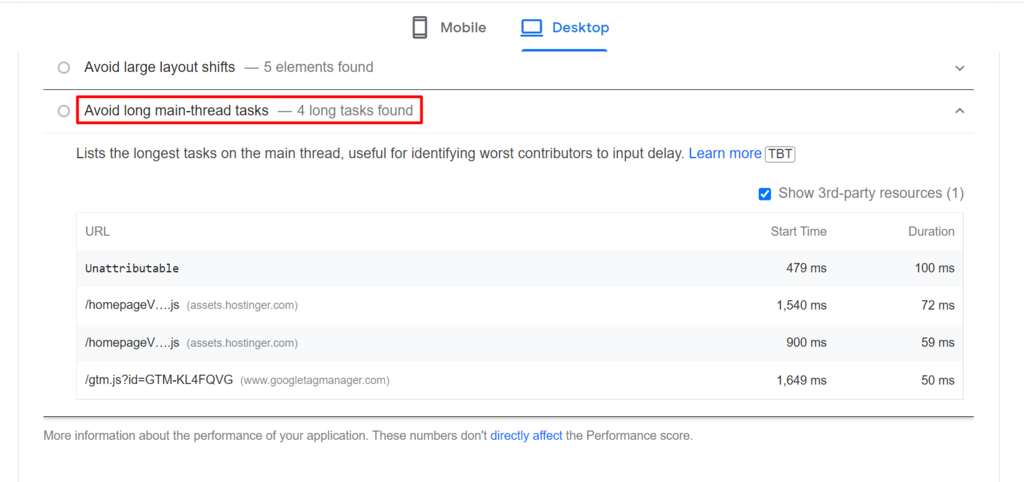The width and height of the screenshot is (1024, 482).
Task: Click the Start Time column header
Action: pyautogui.click(x=798, y=231)
